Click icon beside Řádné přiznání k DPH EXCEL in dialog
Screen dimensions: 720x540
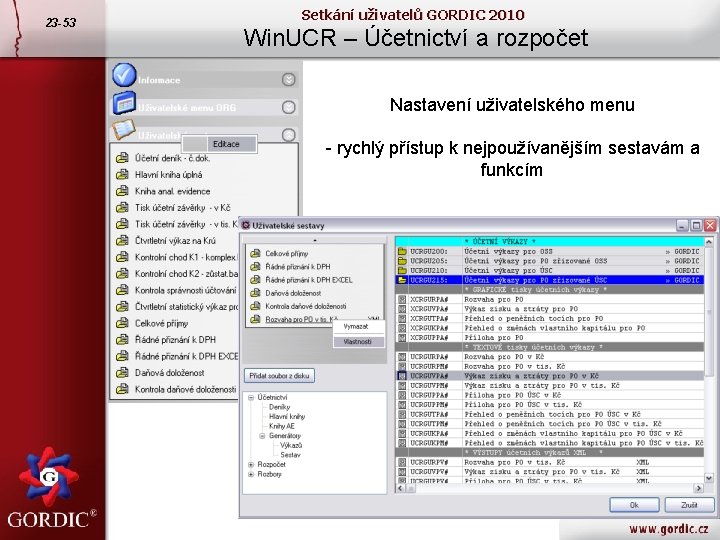(x=255, y=280)
